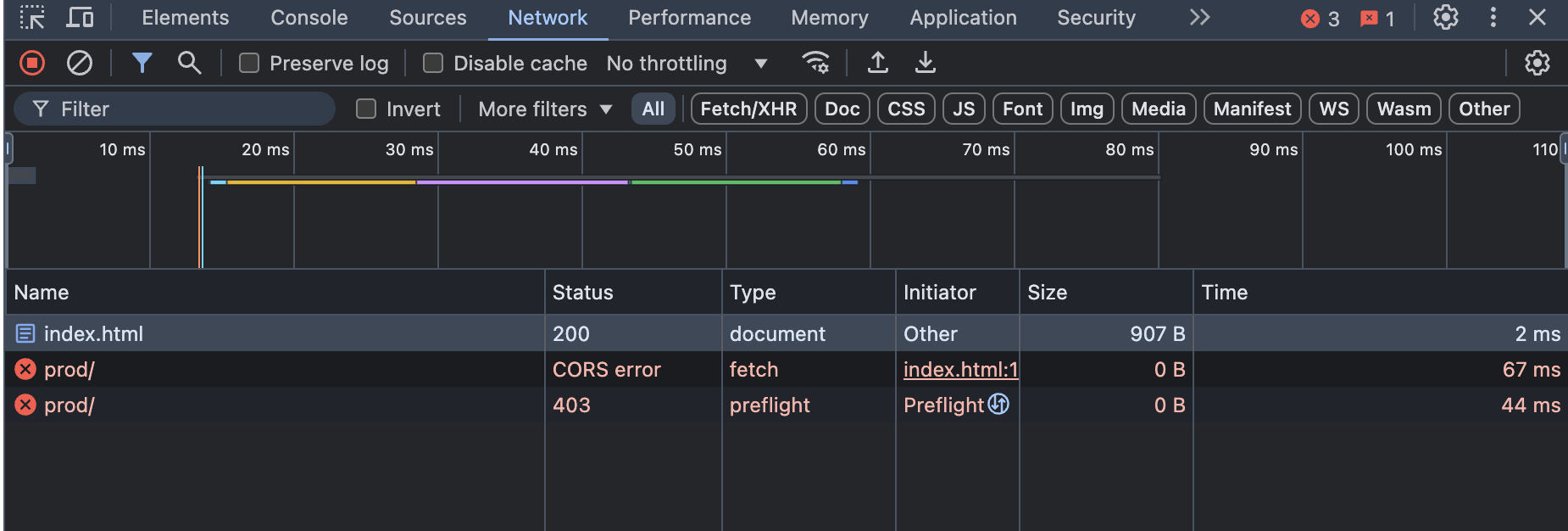Enable Preserve log checkbox
Screen dimensions: 1568x531
click(249, 63)
